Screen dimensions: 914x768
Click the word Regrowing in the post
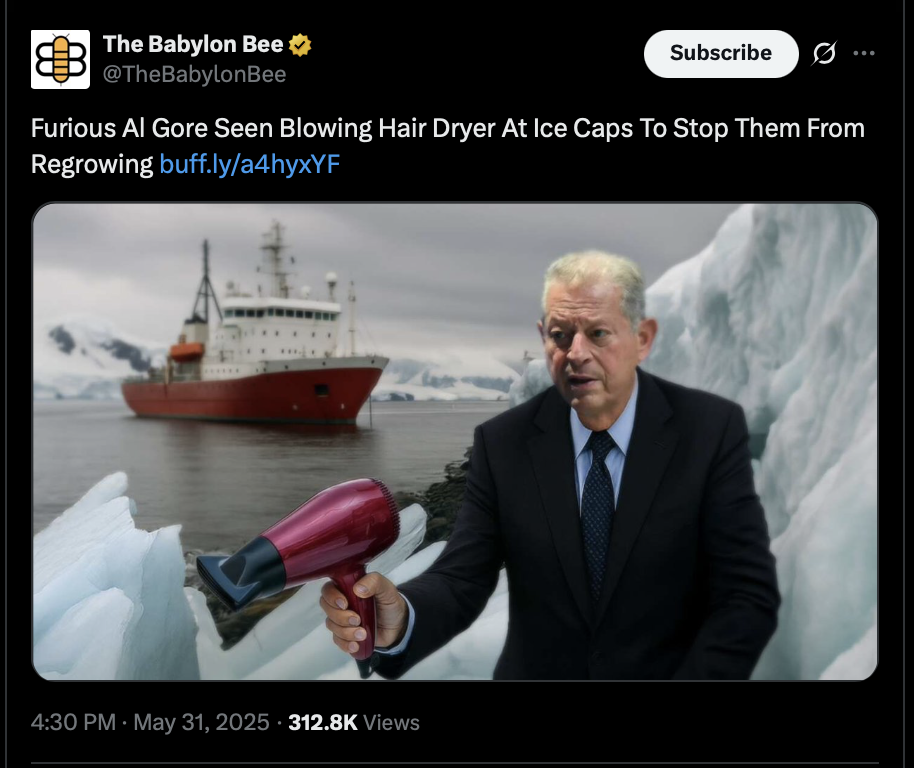92,165
